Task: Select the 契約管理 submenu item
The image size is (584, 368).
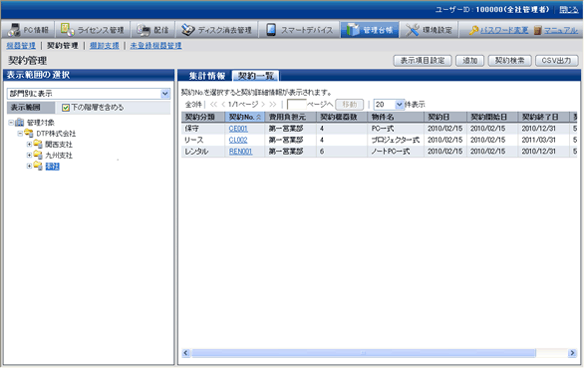Action: [x=63, y=45]
